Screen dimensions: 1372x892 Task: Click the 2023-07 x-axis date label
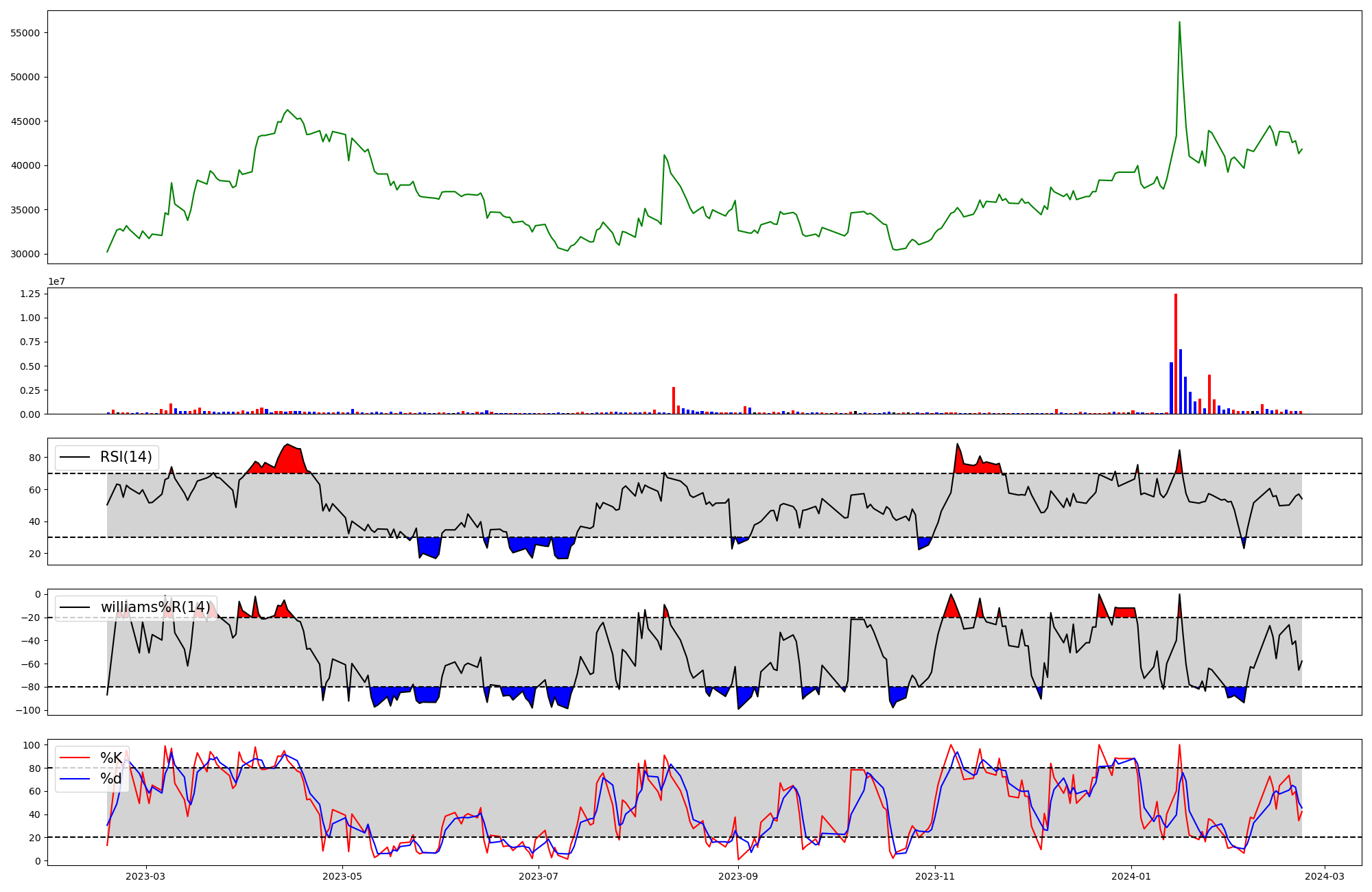539,876
